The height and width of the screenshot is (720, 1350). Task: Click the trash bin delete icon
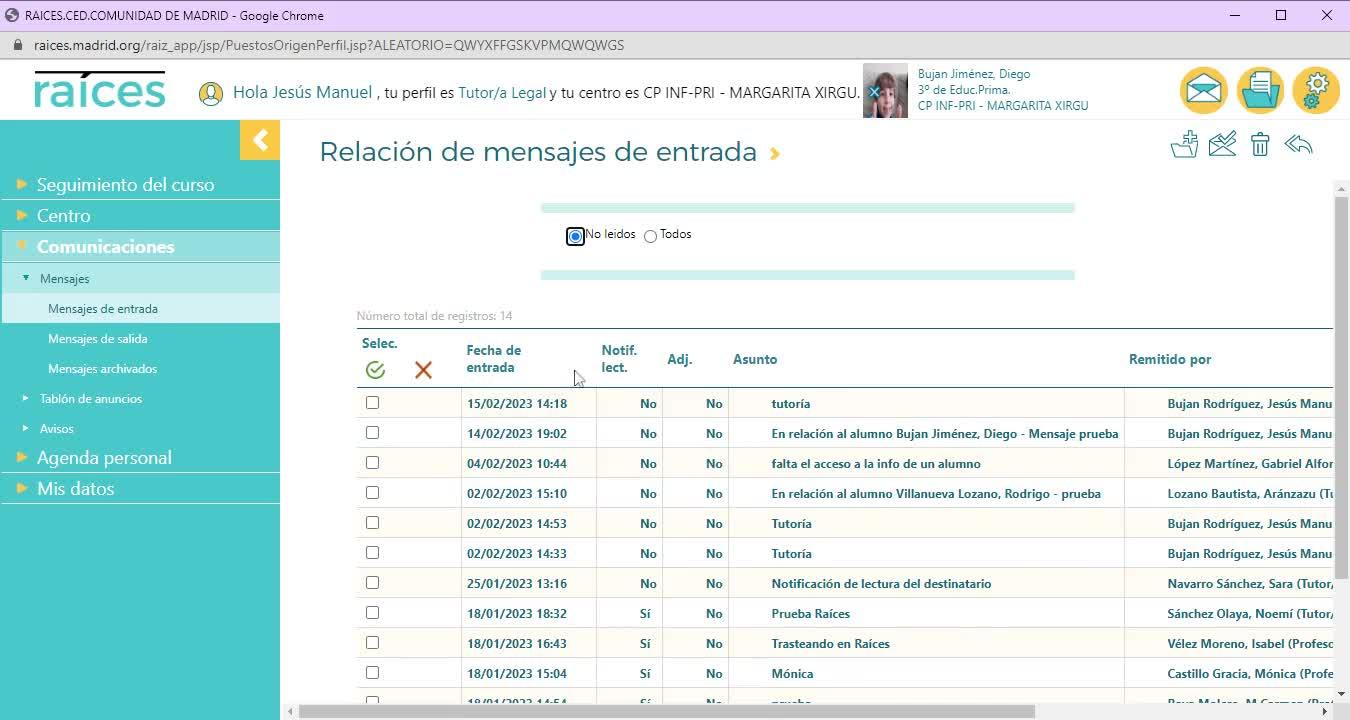coord(1260,145)
